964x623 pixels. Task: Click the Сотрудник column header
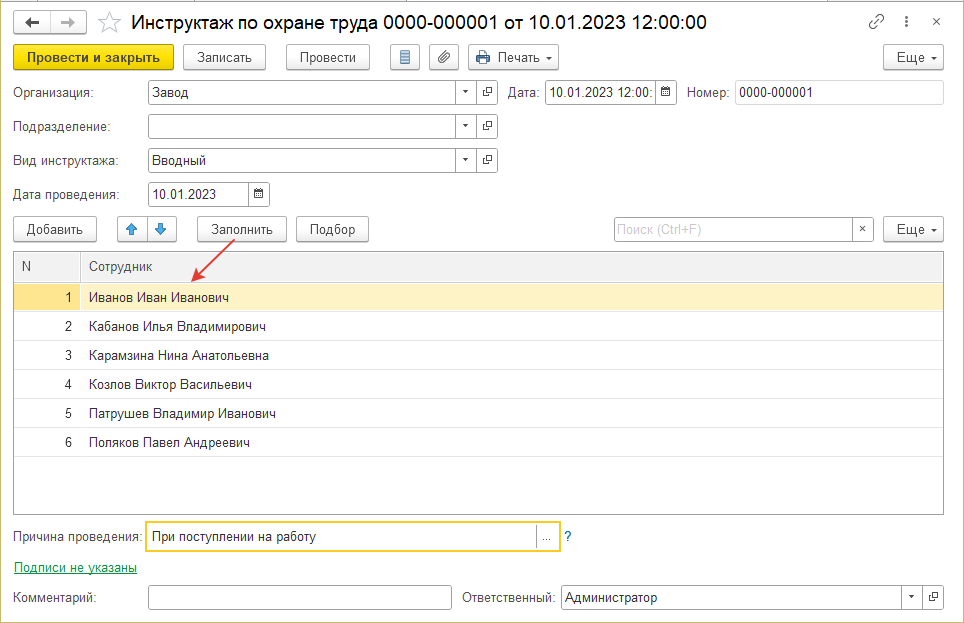512,266
